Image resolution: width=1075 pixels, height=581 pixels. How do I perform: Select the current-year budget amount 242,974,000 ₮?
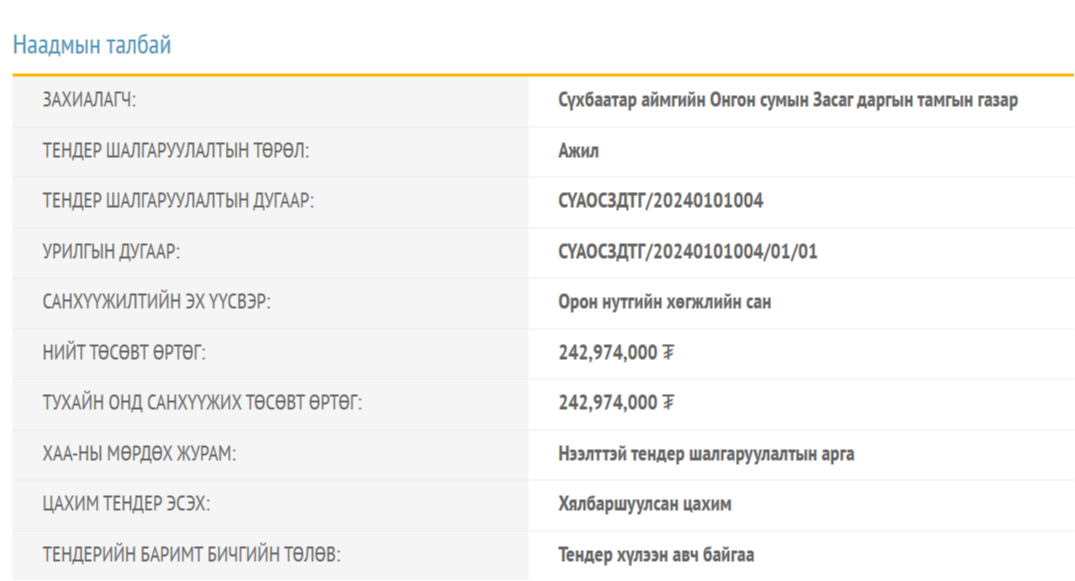pos(616,403)
